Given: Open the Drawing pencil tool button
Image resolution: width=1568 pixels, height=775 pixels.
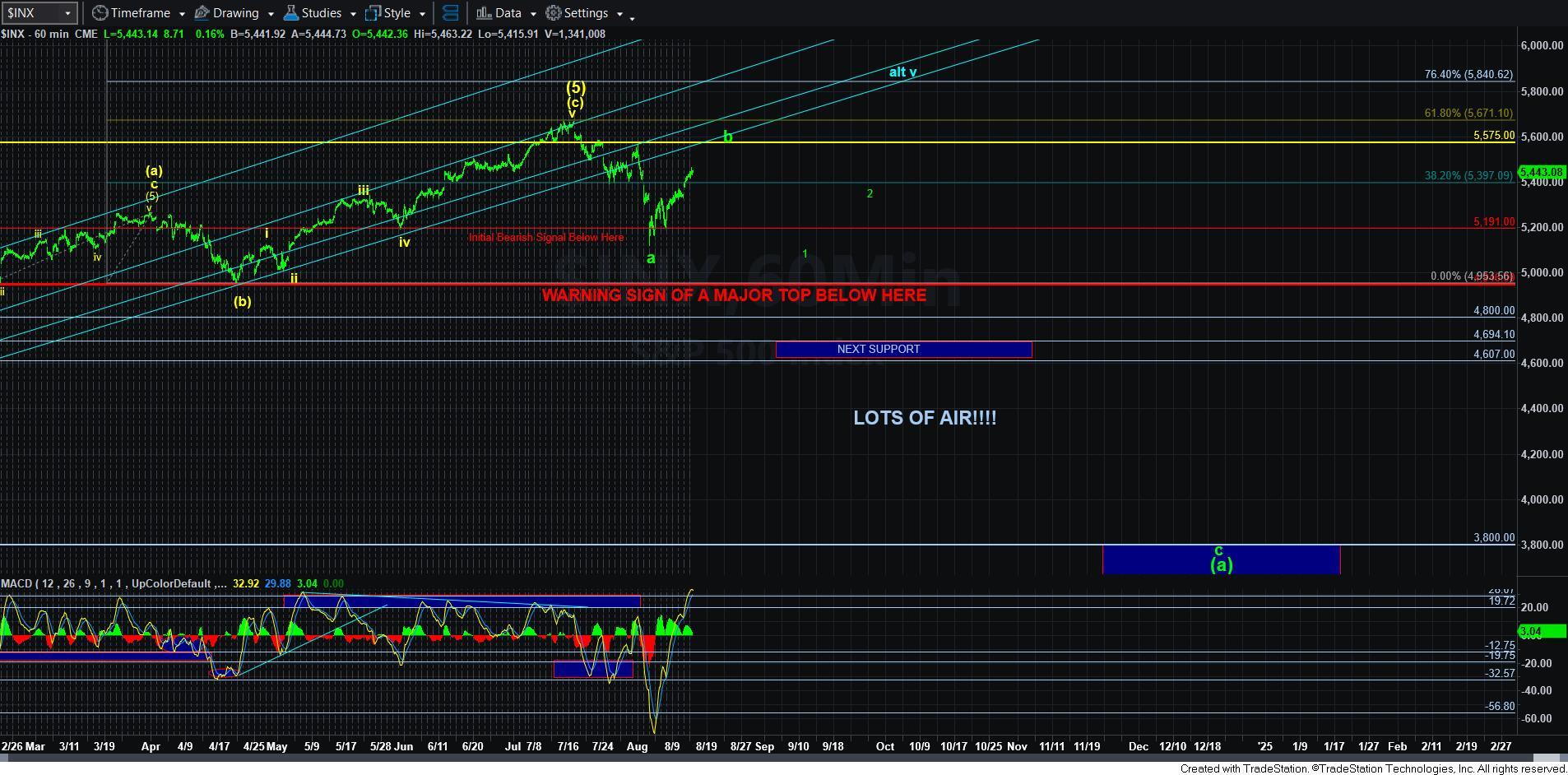Looking at the screenshot, I should (x=202, y=13).
